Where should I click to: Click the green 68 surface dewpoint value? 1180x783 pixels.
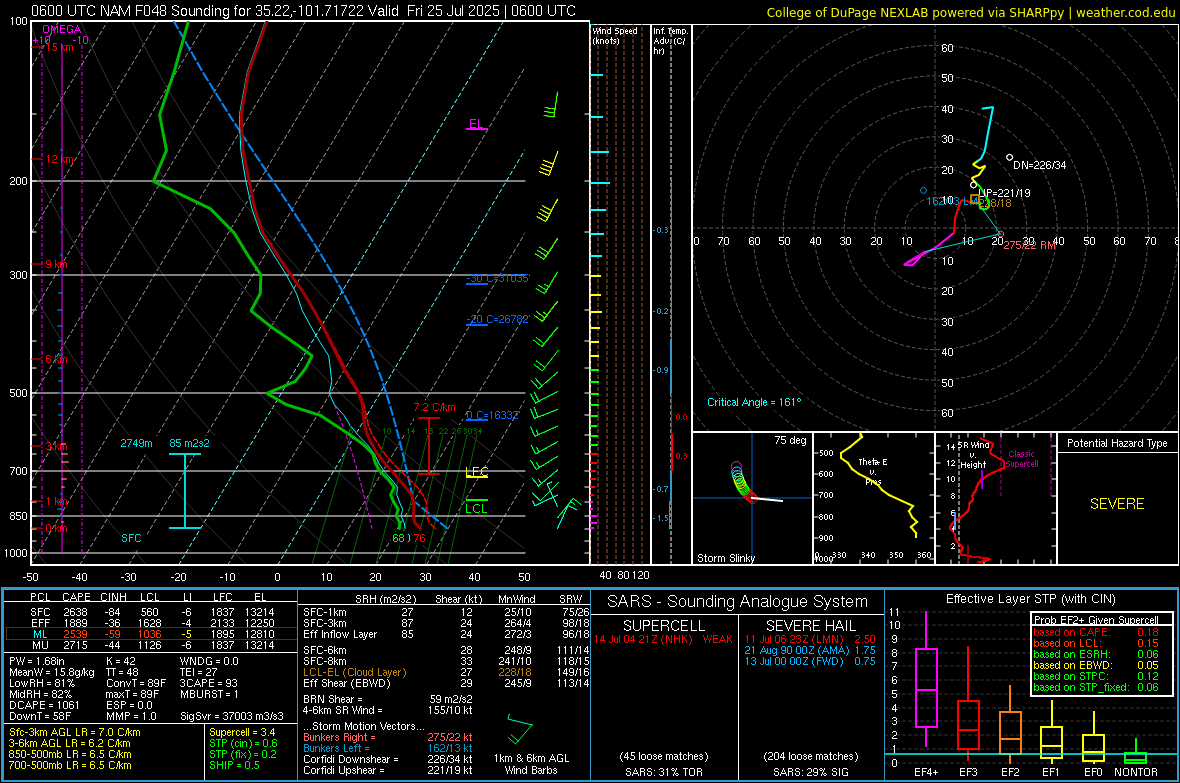tap(399, 538)
